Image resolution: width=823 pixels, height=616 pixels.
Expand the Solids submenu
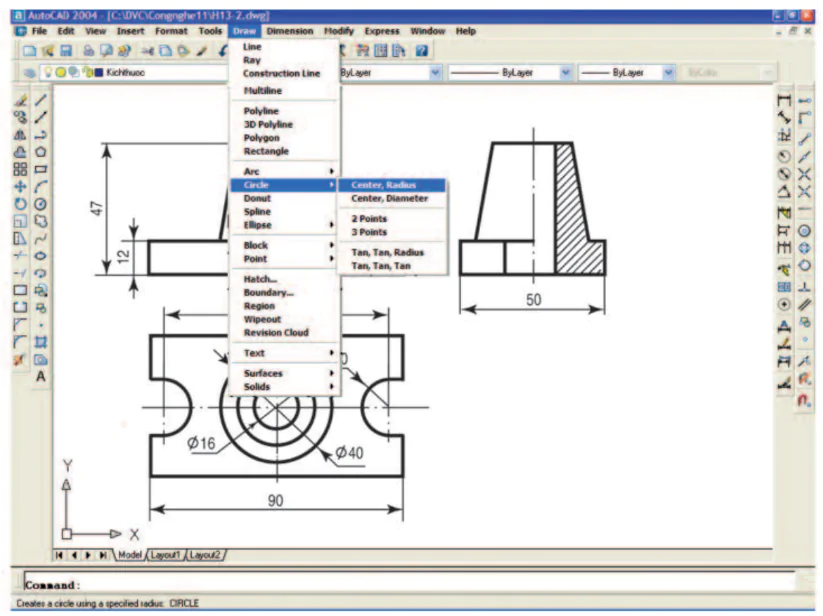(284, 387)
